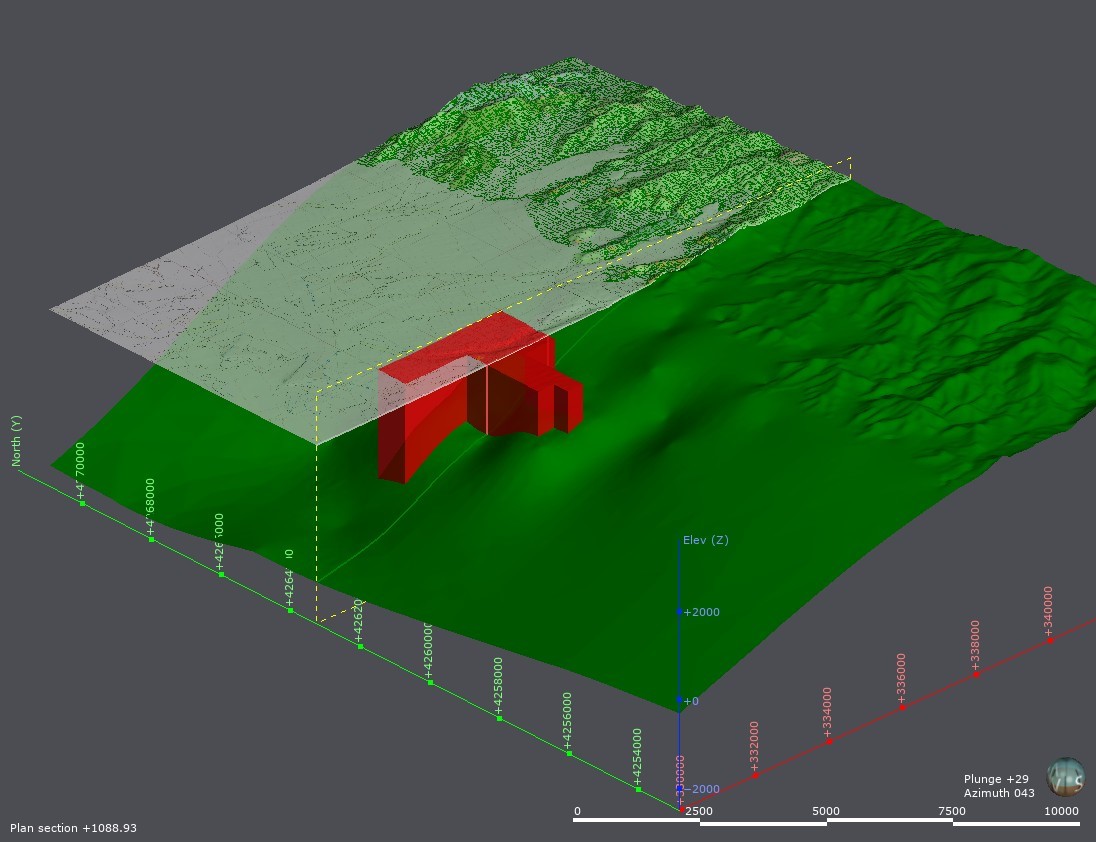The image size is (1096, 842).
Task: Click the 3D orientation compass sphere
Action: coord(1065,779)
